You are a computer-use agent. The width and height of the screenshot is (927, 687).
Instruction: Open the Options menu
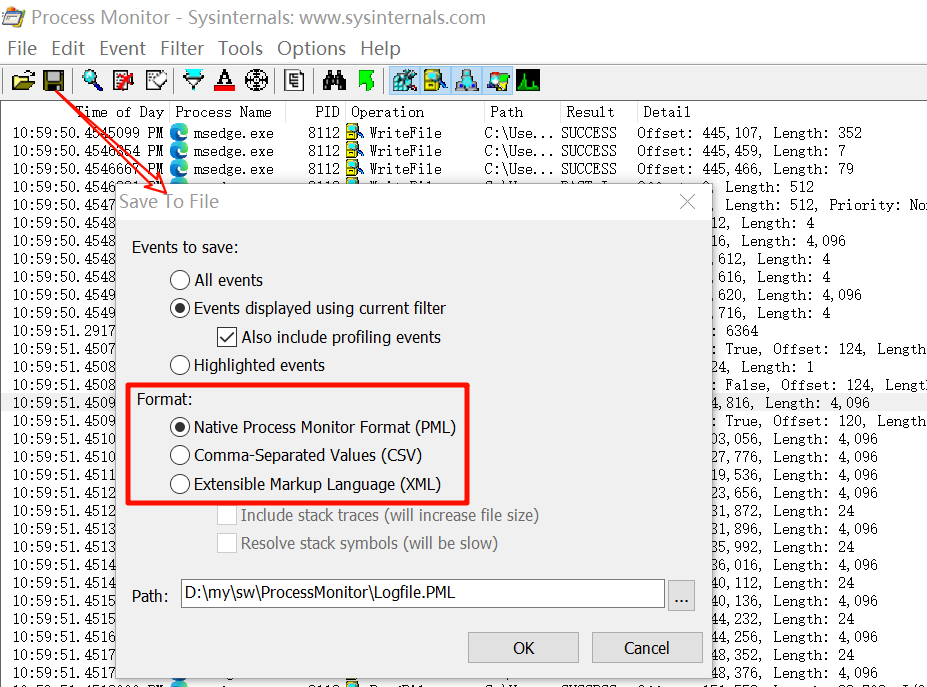coord(312,48)
